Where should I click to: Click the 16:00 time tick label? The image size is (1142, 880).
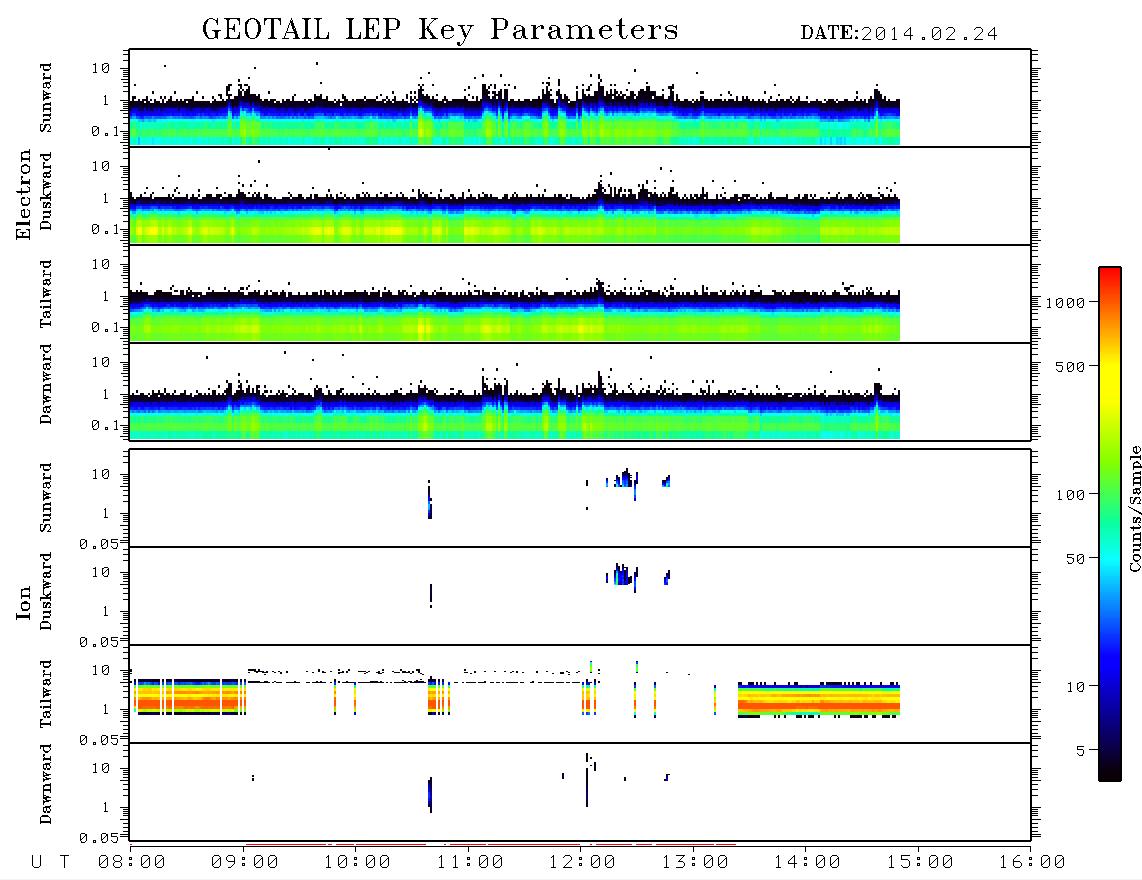(x=1032, y=862)
